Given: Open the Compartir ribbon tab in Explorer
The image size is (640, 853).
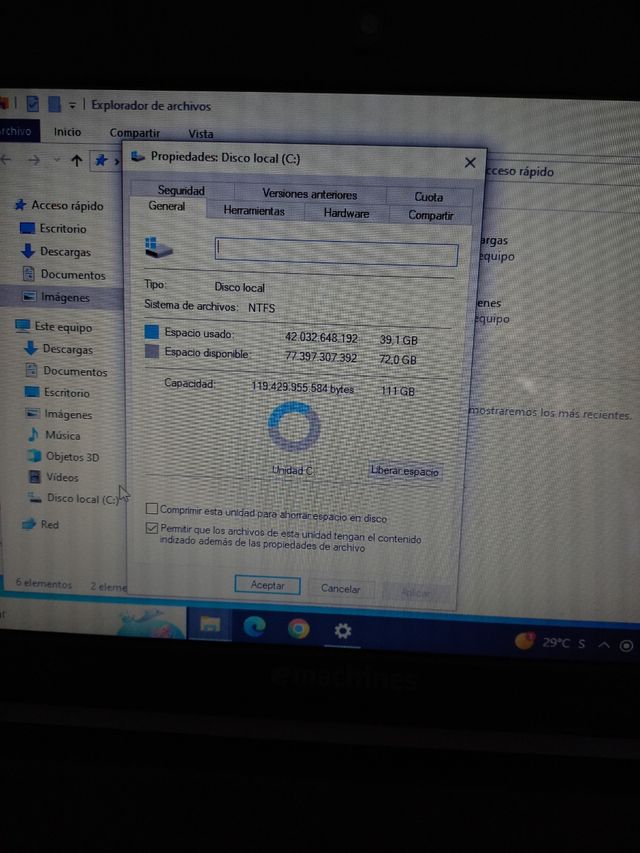Looking at the screenshot, I should (134, 133).
